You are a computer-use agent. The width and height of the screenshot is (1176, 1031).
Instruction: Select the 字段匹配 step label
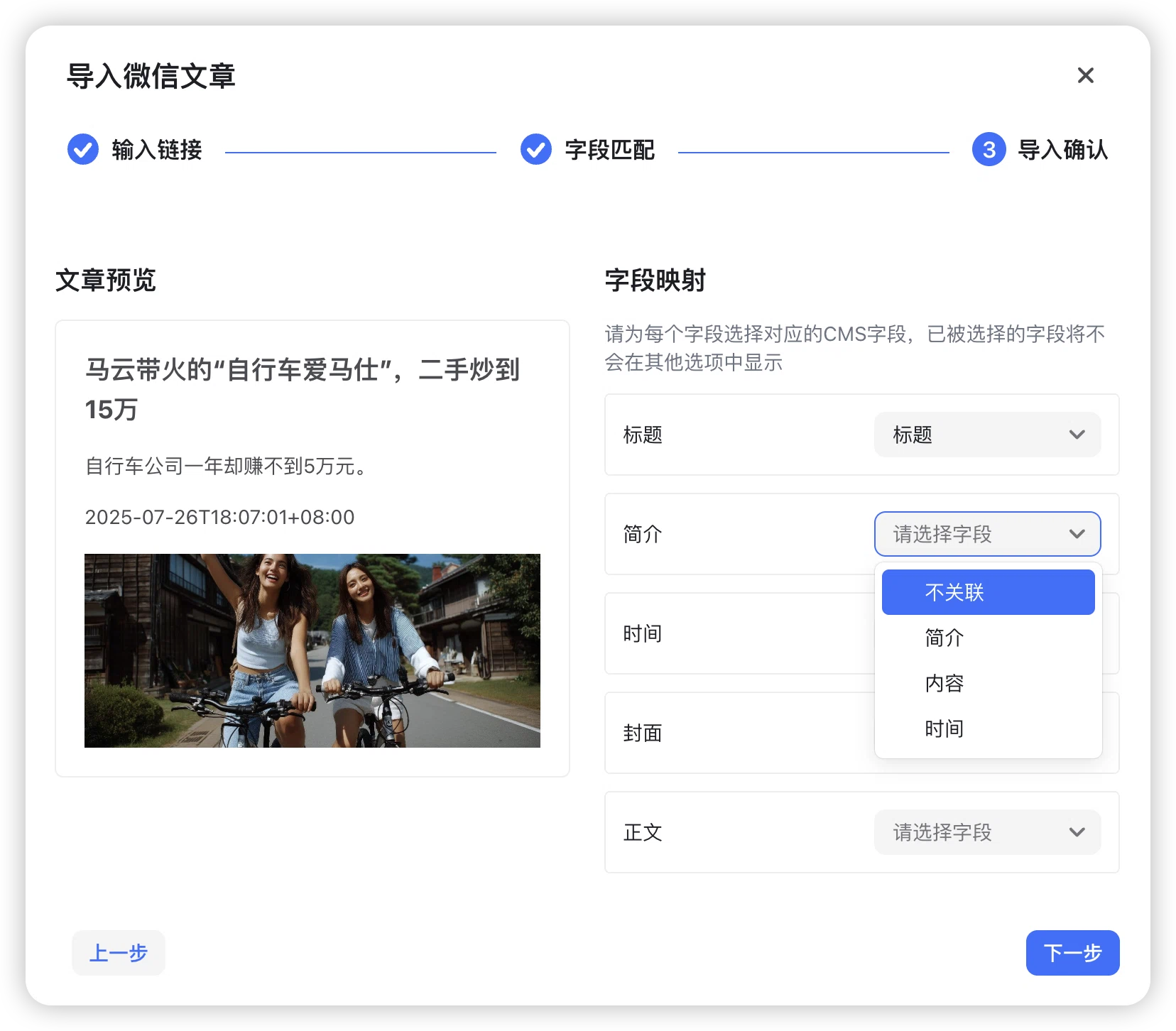[x=610, y=150]
